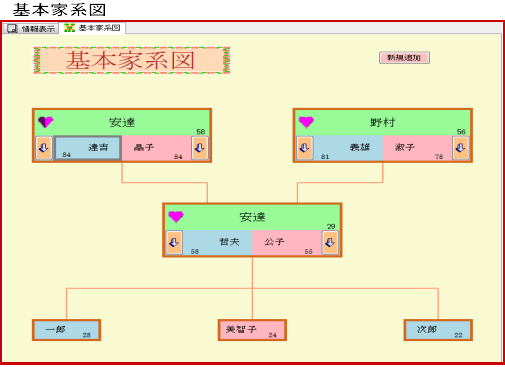Select the child box 一郎
The image size is (505, 367).
click(x=67, y=330)
